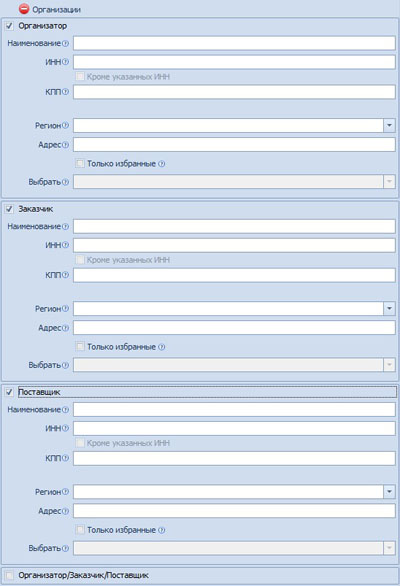Expand the Организатор Выбрать dropdown arrow
This screenshot has width=400, height=586.
pyautogui.click(x=389, y=182)
